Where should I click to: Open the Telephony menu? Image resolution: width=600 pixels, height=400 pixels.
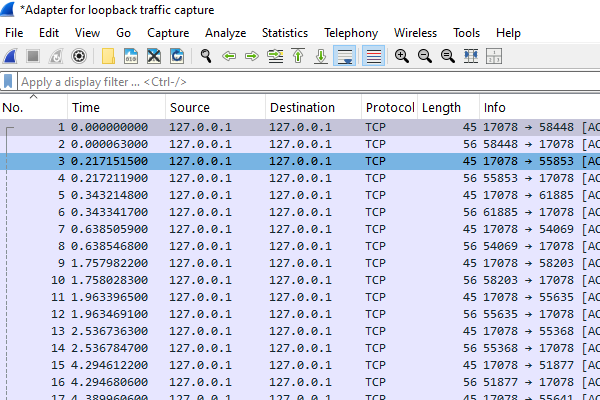pyautogui.click(x=351, y=33)
